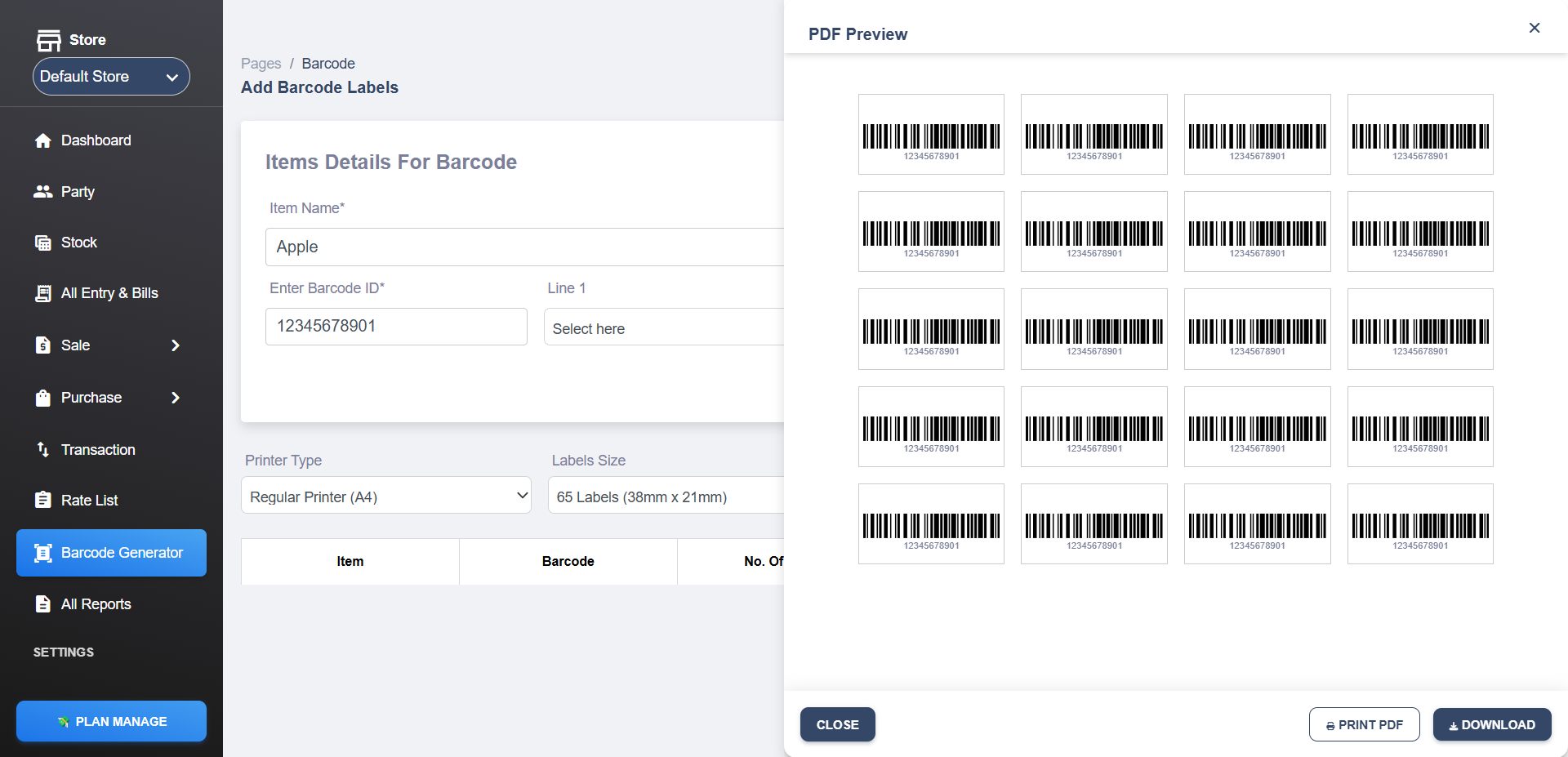Click the Dashboard home icon
Viewport: 1568px width, 757px height.
[43, 140]
